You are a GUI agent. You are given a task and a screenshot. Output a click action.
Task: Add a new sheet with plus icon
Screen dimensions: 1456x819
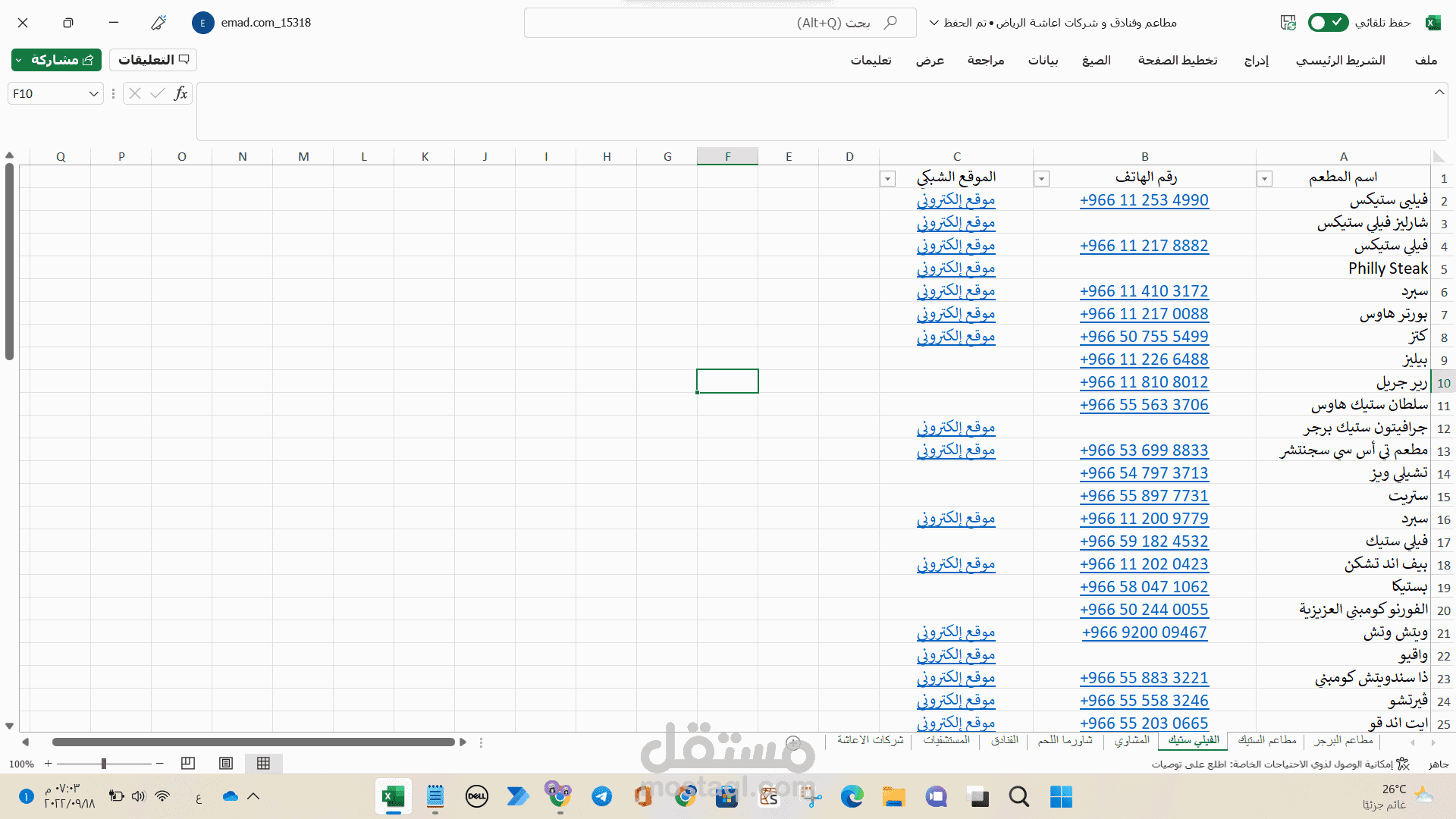coord(793,742)
